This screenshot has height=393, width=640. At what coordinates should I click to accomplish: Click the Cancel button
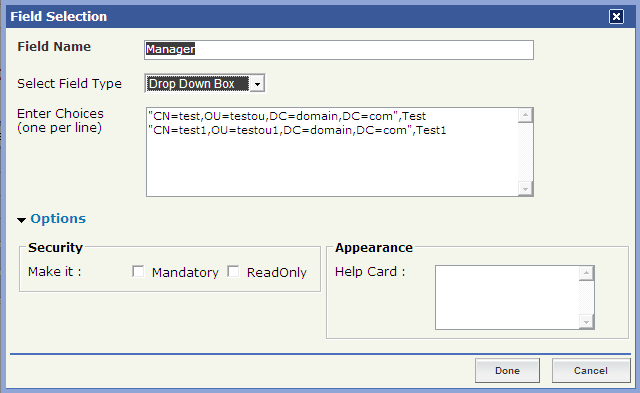(591, 371)
